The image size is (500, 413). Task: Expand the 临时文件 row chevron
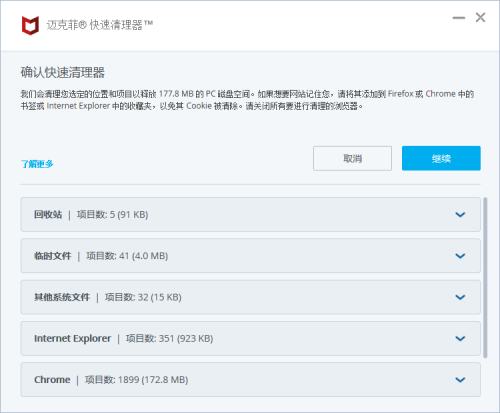tap(460, 256)
